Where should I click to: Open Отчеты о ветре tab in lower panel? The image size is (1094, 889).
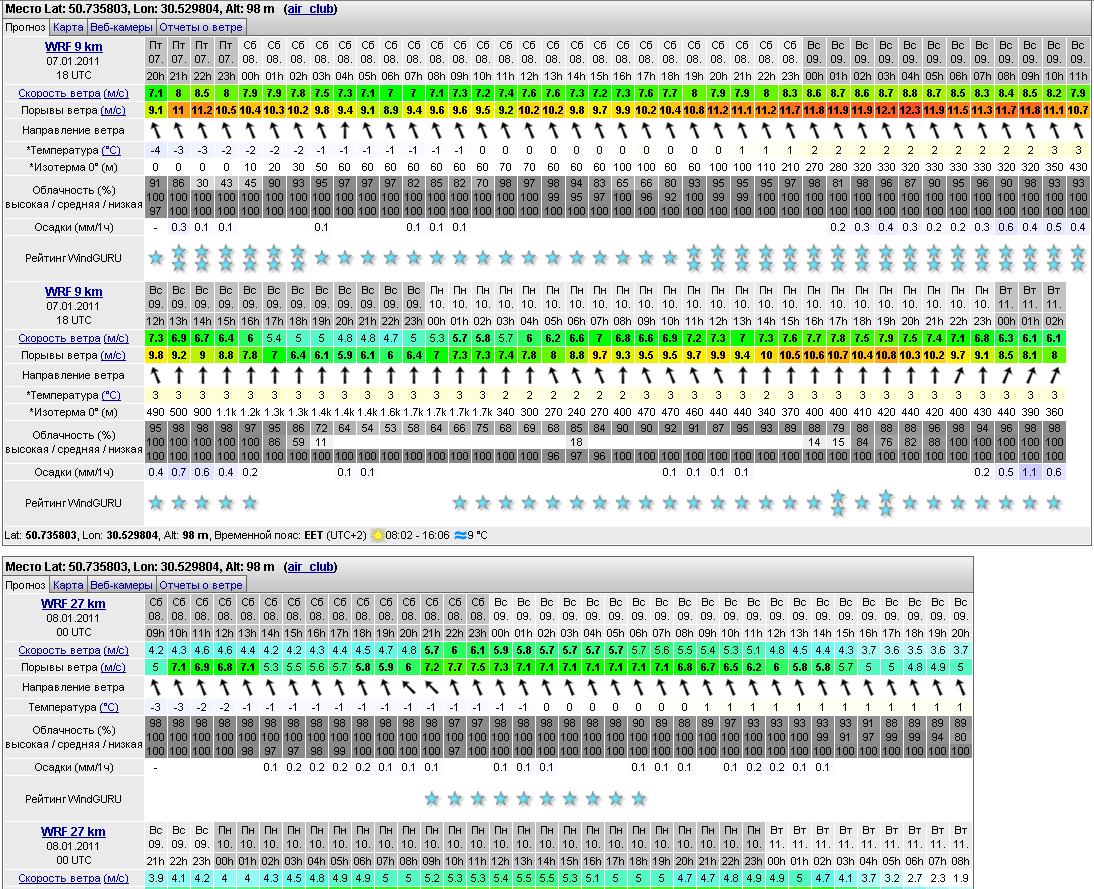(x=202, y=584)
